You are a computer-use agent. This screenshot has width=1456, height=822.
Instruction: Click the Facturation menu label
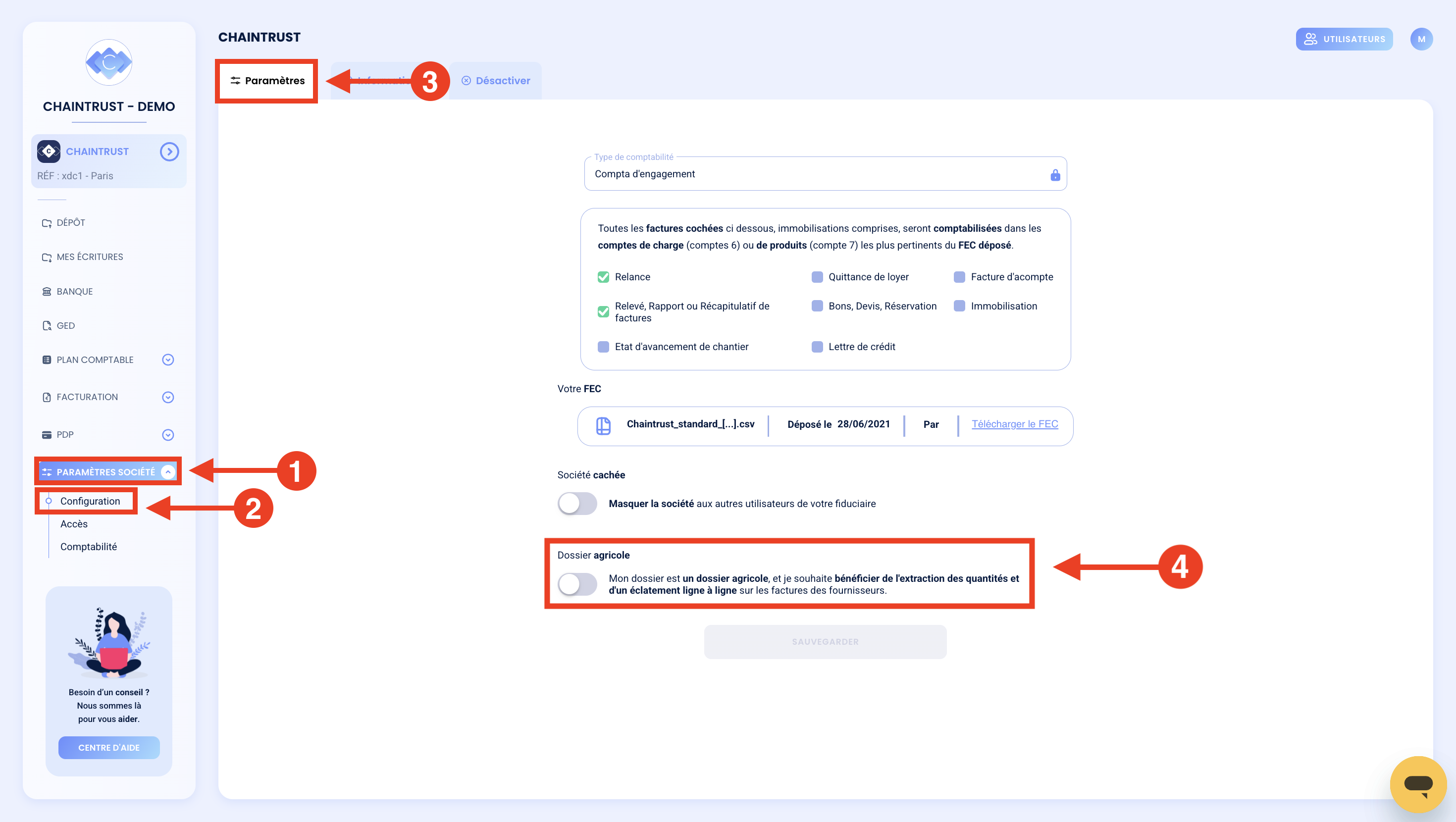click(87, 398)
